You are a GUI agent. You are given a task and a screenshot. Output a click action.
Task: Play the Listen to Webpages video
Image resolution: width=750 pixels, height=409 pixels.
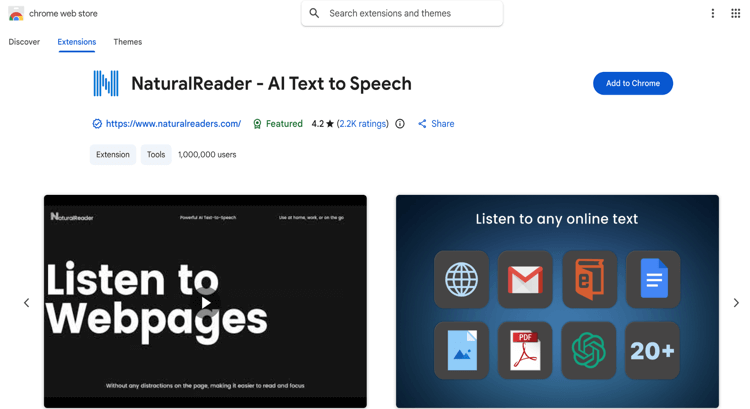coord(206,303)
